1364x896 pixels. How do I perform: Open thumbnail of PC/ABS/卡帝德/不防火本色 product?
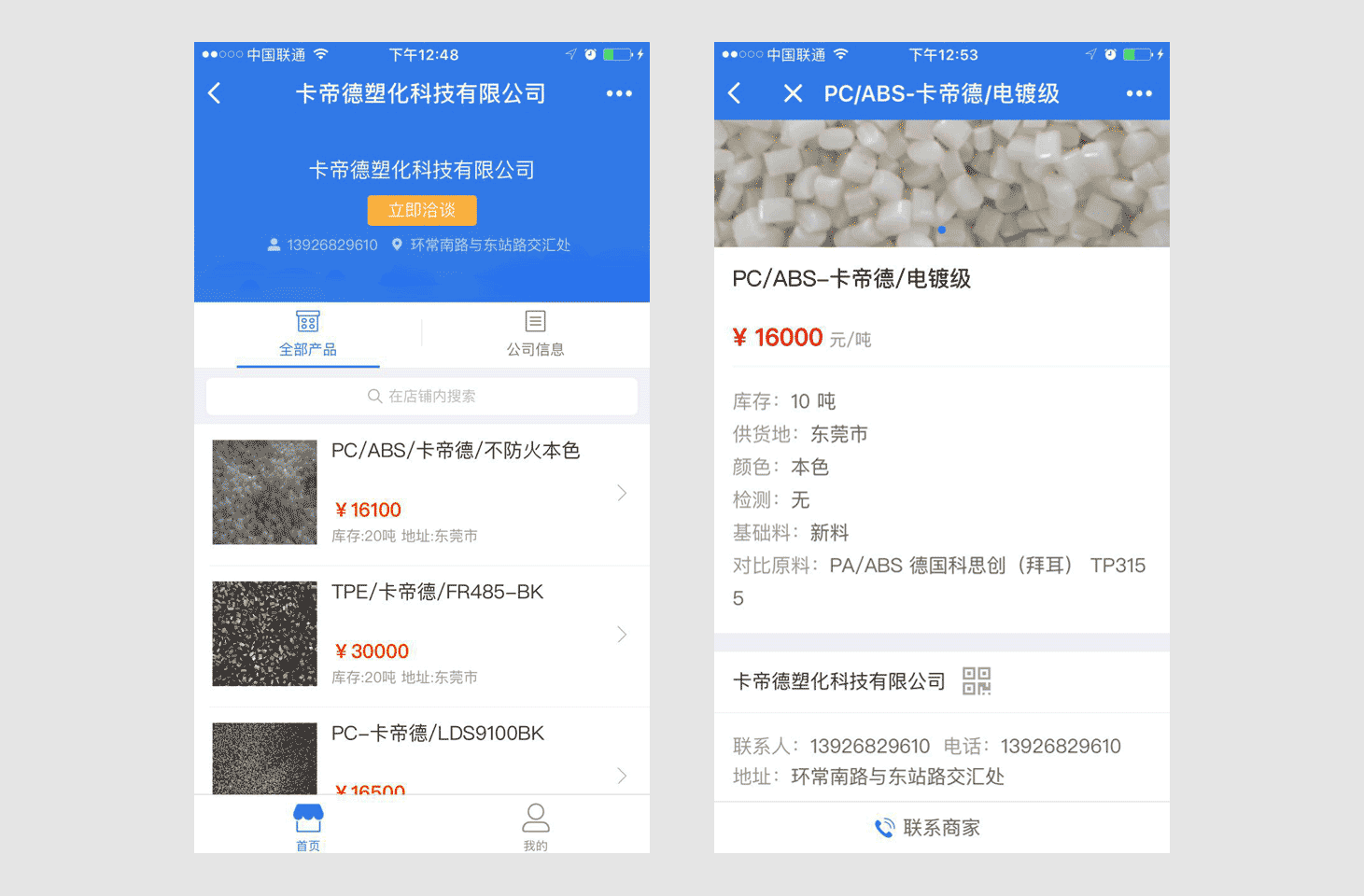click(265, 493)
